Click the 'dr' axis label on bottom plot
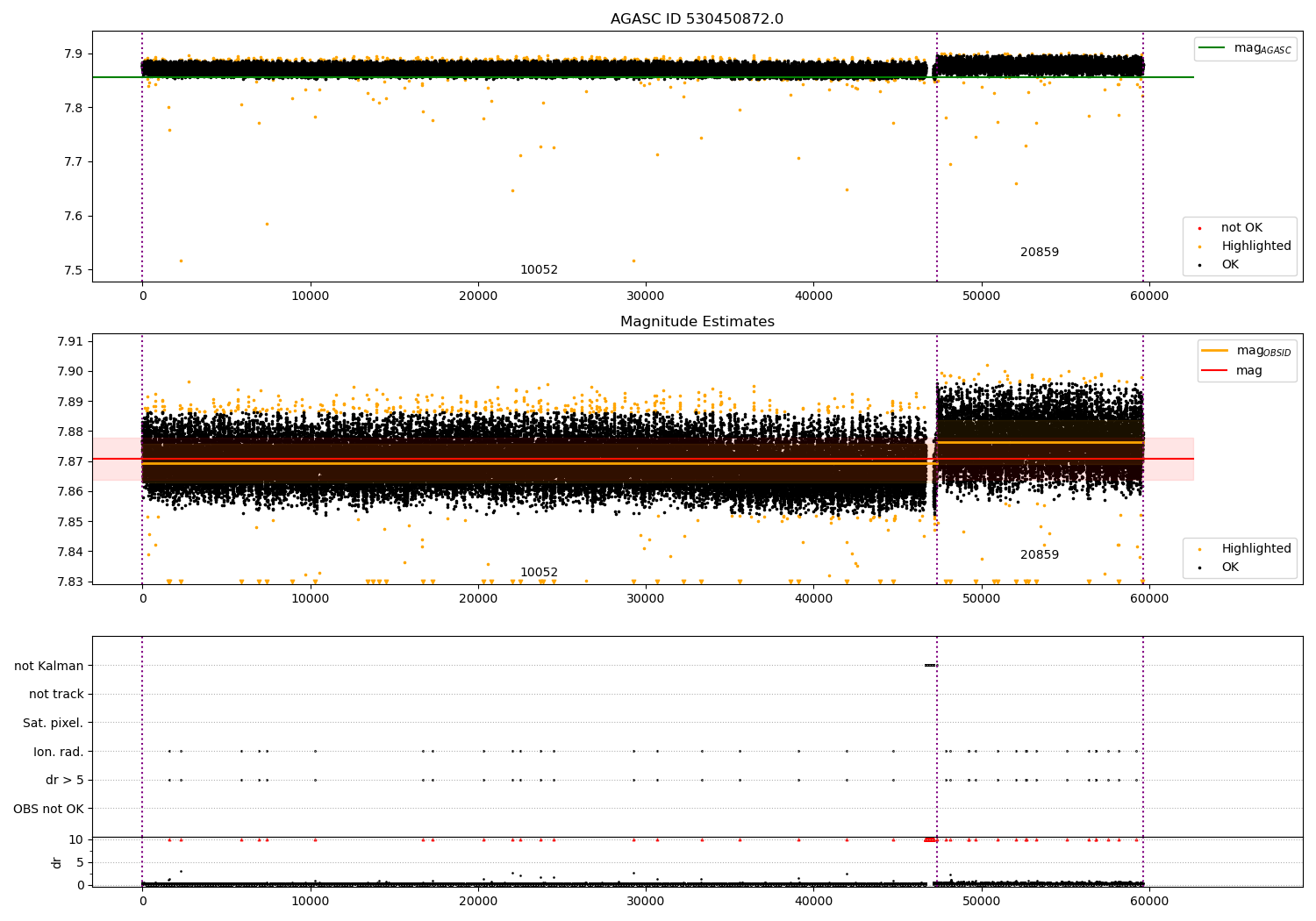The width and height of the screenshot is (1316, 921). 57,862
